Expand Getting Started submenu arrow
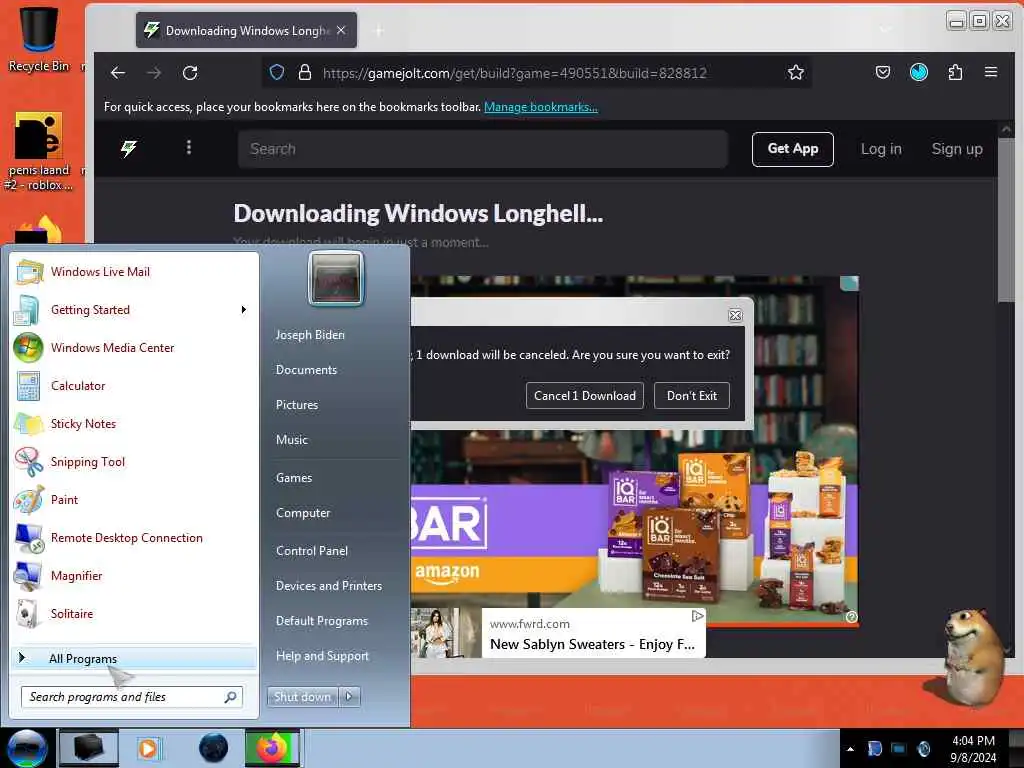Viewport: 1024px width, 768px height. pyautogui.click(x=244, y=310)
